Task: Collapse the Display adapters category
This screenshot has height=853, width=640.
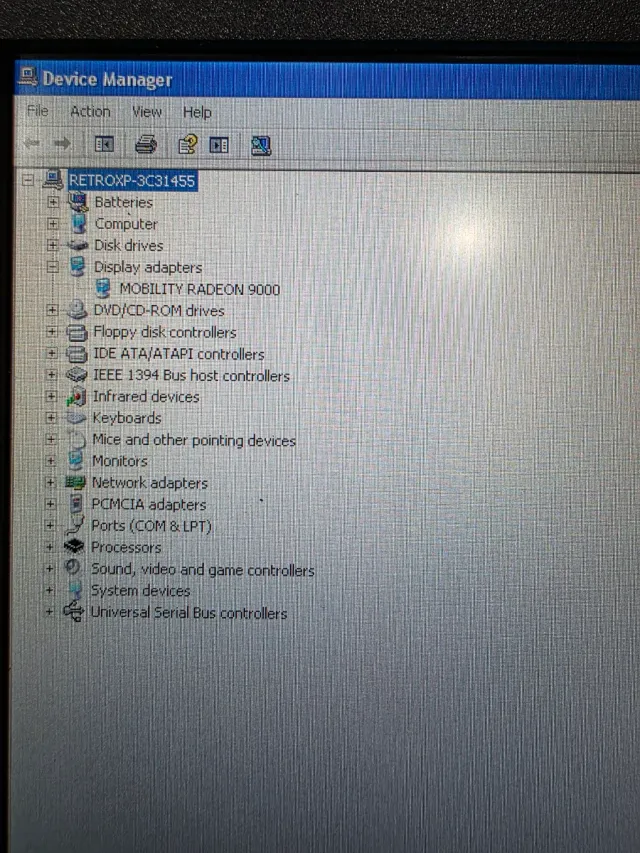Action: point(52,267)
